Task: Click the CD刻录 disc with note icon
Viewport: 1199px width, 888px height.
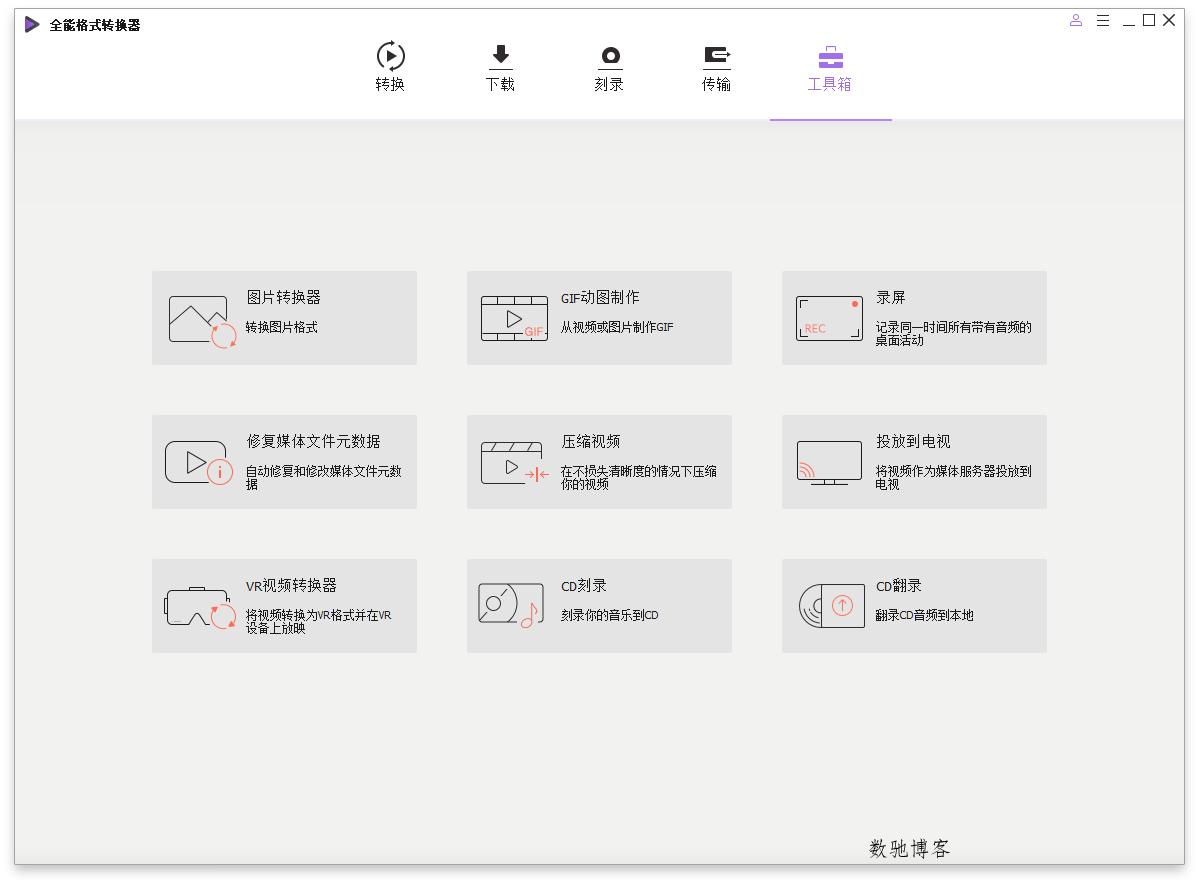Action: (x=511, y=605)
